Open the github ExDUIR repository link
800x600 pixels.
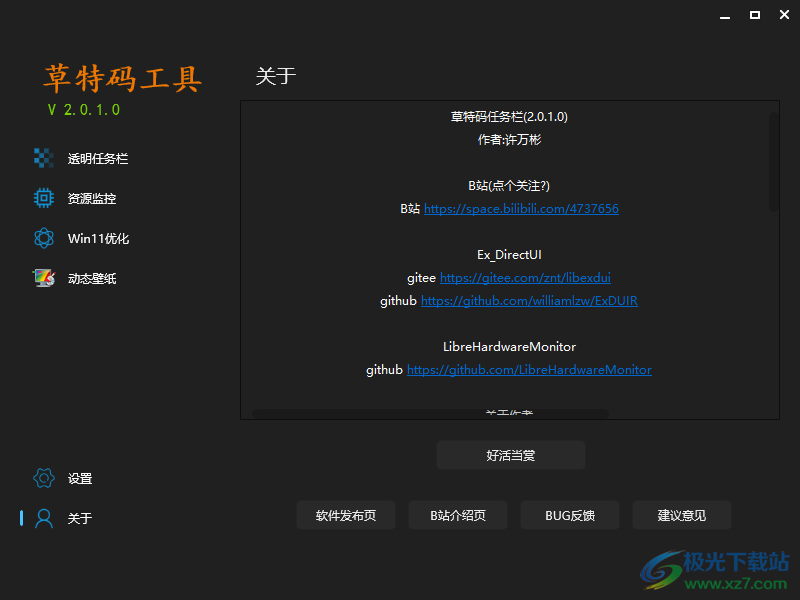pyautogui.click(x=529, y=300)
